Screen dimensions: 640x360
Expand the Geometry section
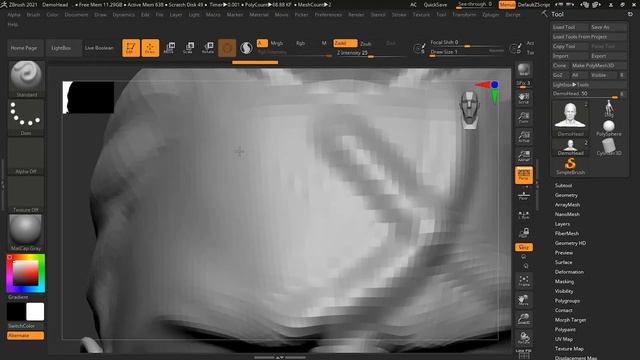coord(566,195)
